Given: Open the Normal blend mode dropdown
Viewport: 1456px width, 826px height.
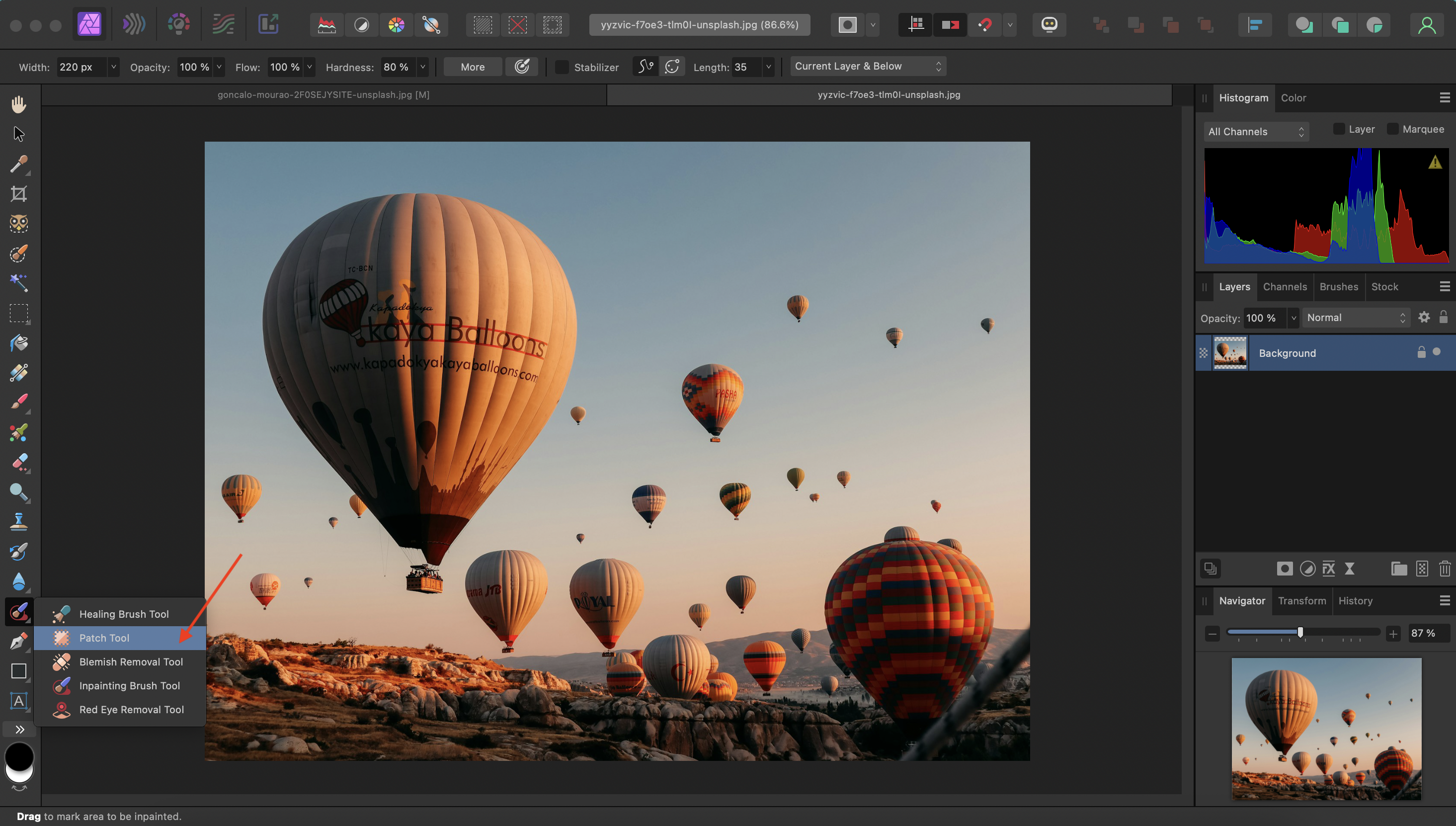Looking at the screenshot, I should click(1355, 318).
